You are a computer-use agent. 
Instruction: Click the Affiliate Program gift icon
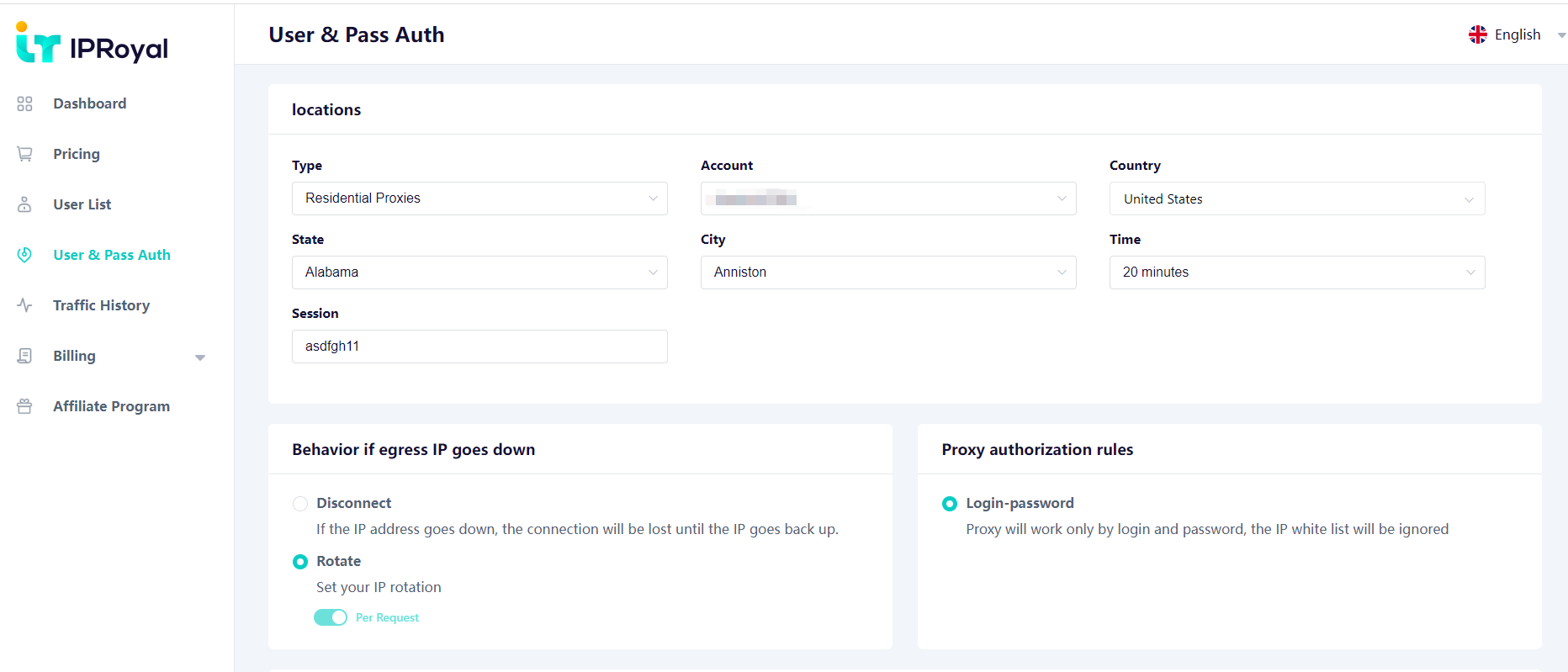click(24, 406)
